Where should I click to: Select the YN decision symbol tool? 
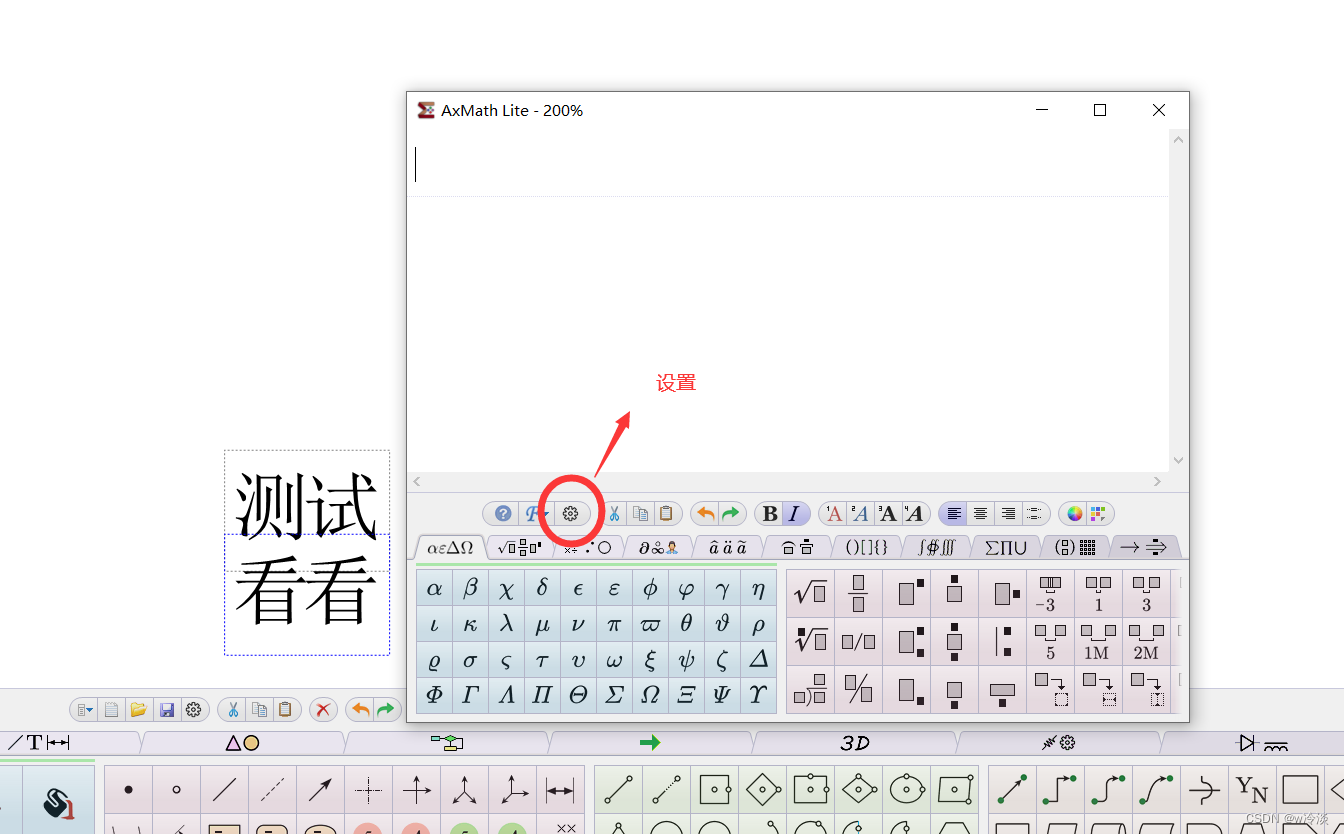1252,790
